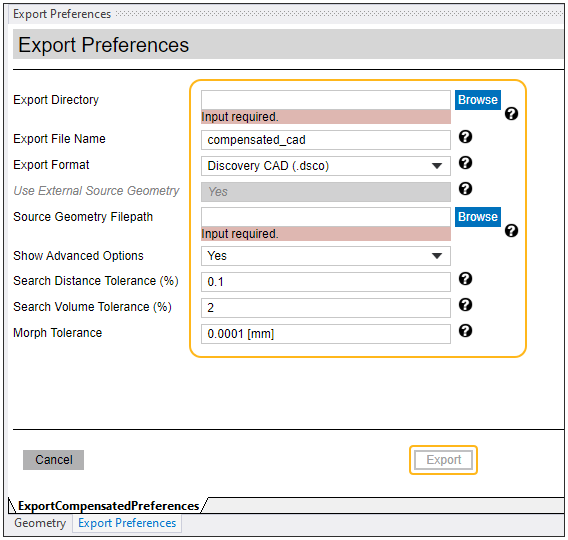Screen dimensions: 568x540
Task: Edit the Morph Tolerance value
Action: pyautogui.click(x=326, y=334)
